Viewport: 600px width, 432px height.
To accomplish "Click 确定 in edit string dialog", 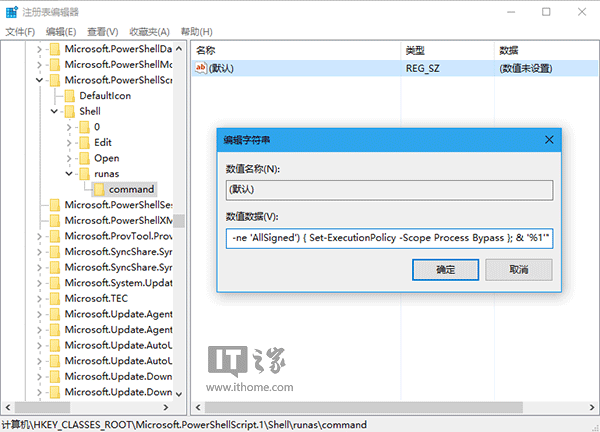I will (445, 270).
